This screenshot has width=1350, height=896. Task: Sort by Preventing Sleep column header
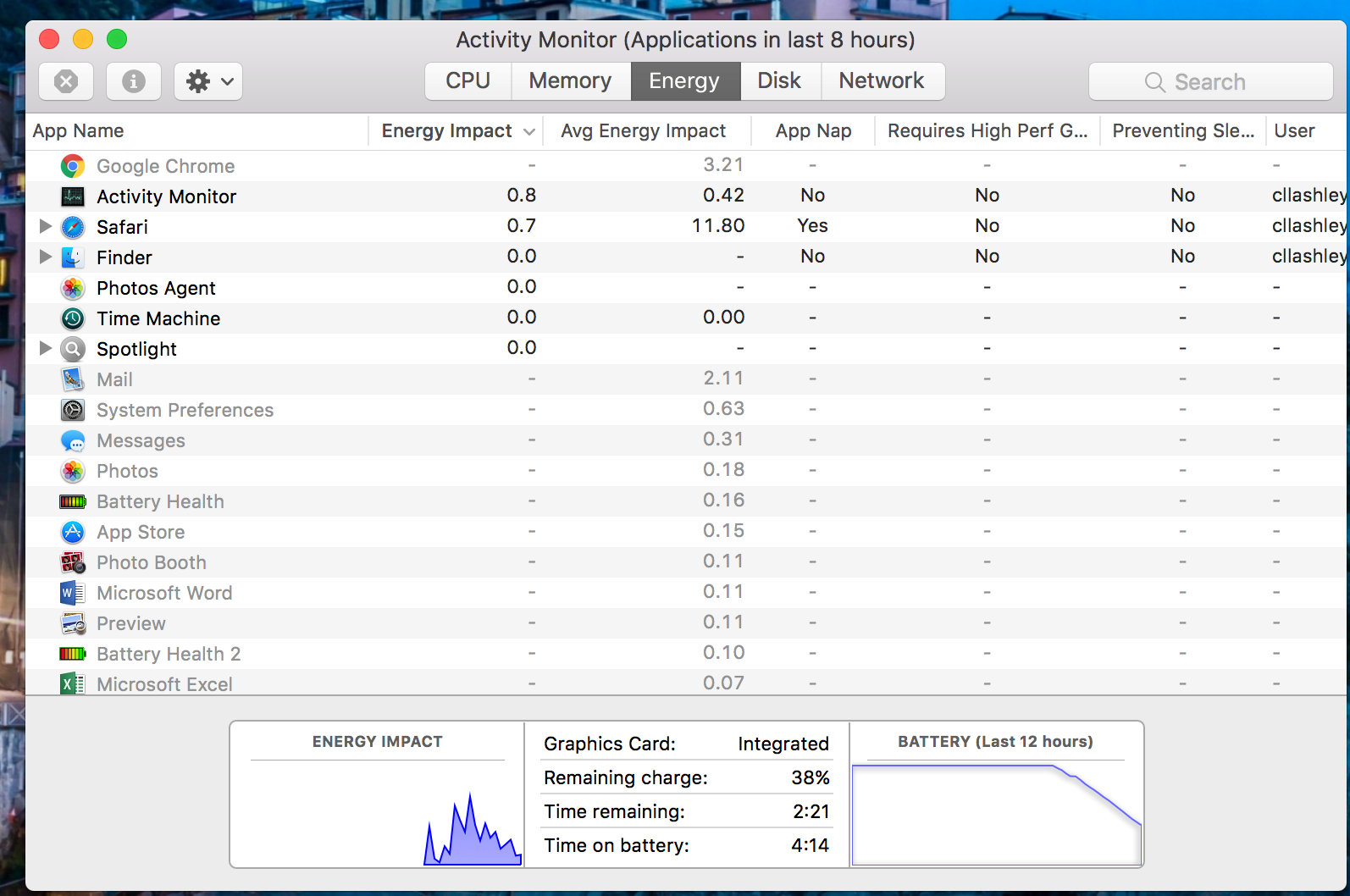click(x=1183, y=131)
